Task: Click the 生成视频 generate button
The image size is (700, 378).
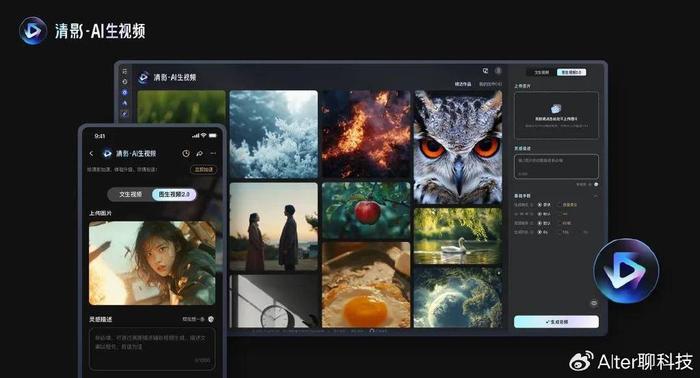Action: [x=556, y=322]
